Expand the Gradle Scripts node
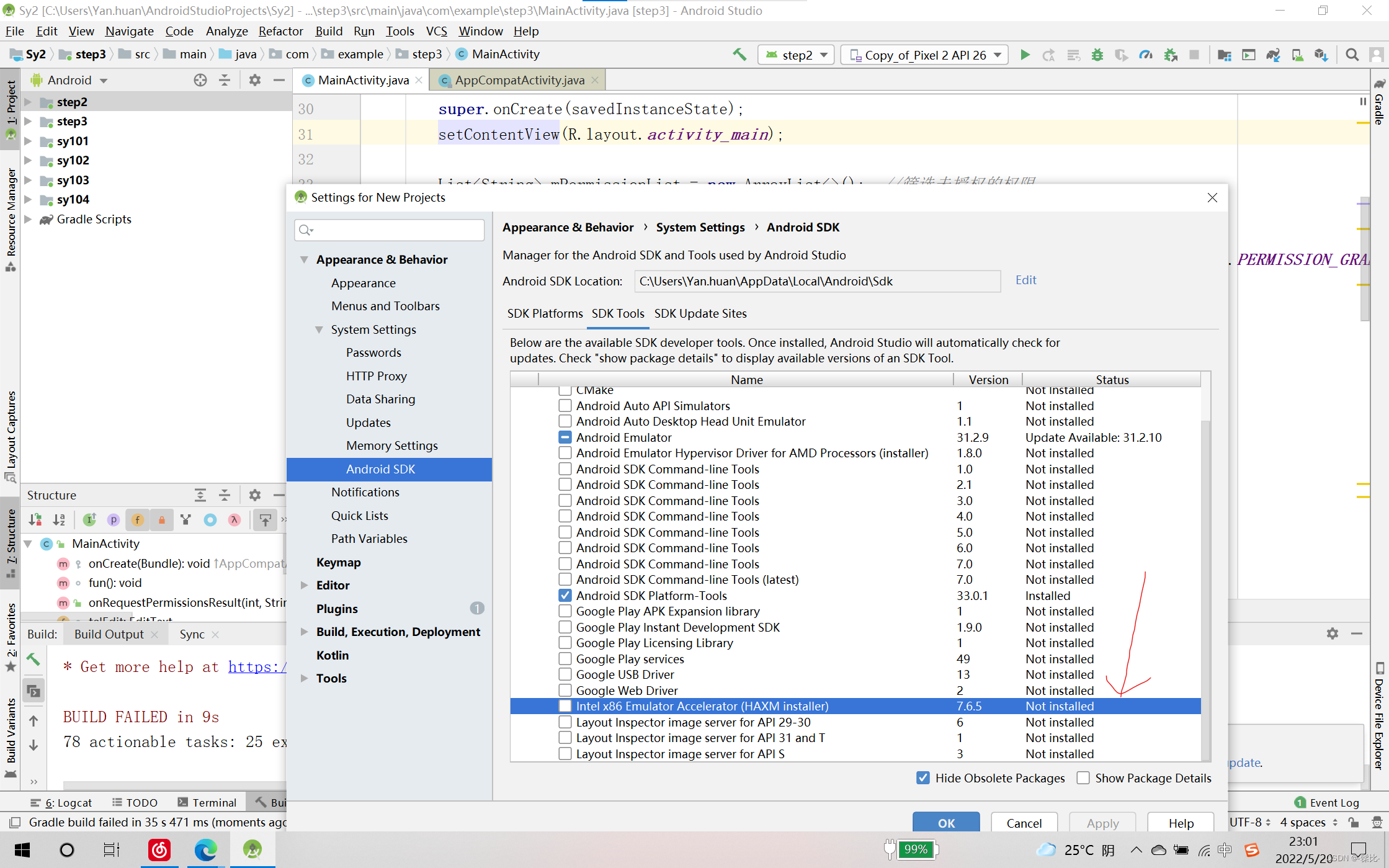 pos(28,219)
